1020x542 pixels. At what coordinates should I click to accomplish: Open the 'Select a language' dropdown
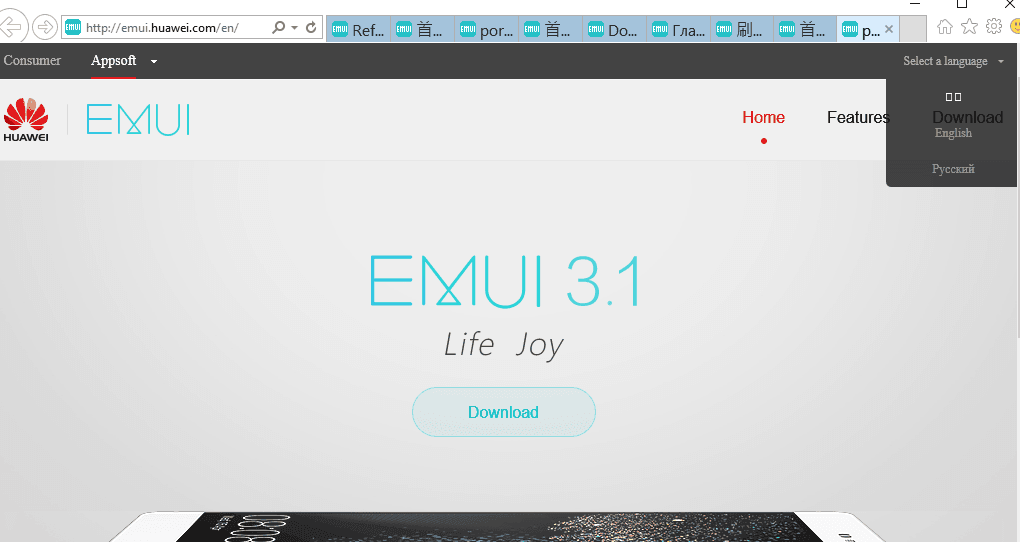(953, 61)
